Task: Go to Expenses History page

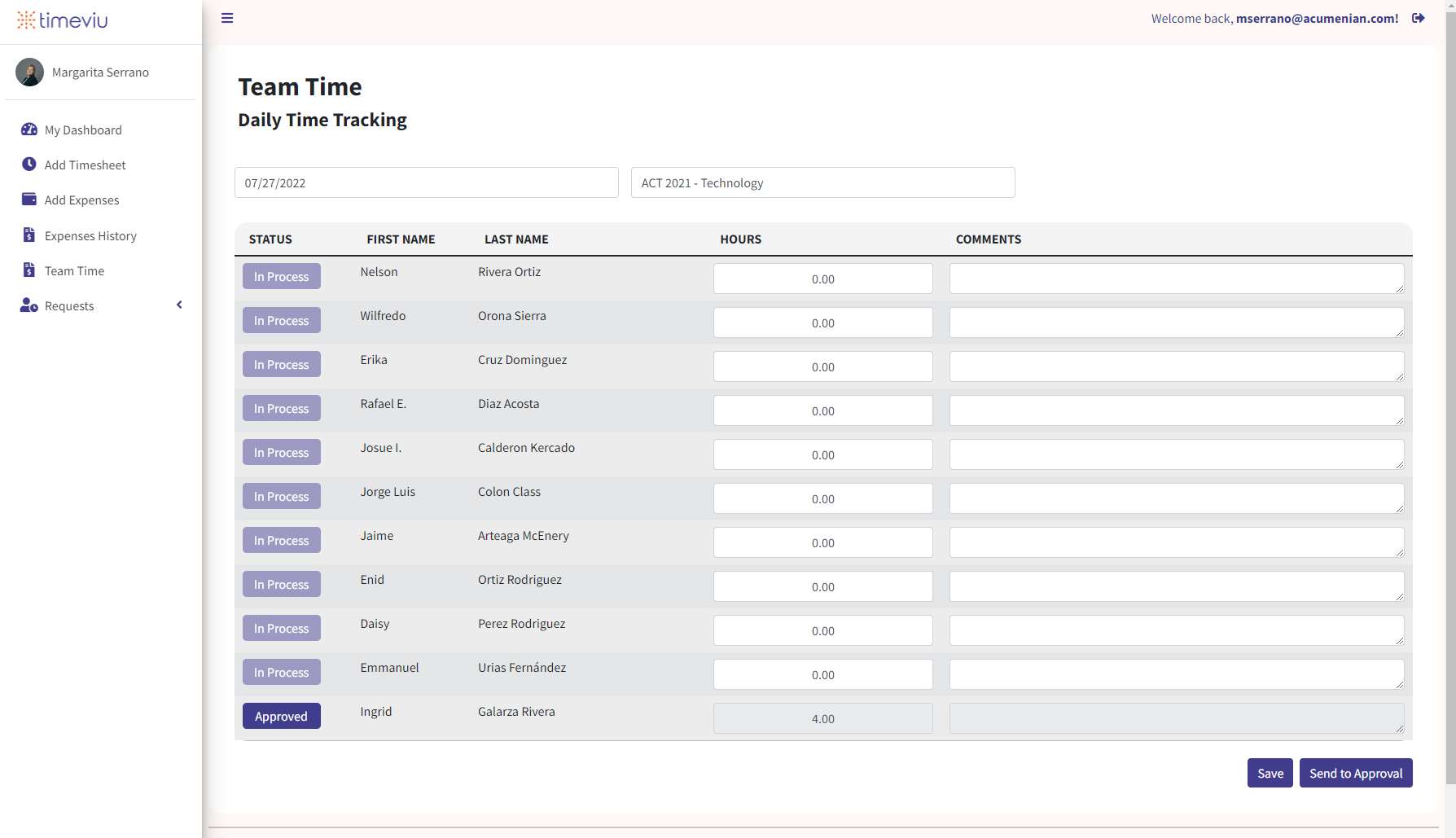Action: (90, 236)
